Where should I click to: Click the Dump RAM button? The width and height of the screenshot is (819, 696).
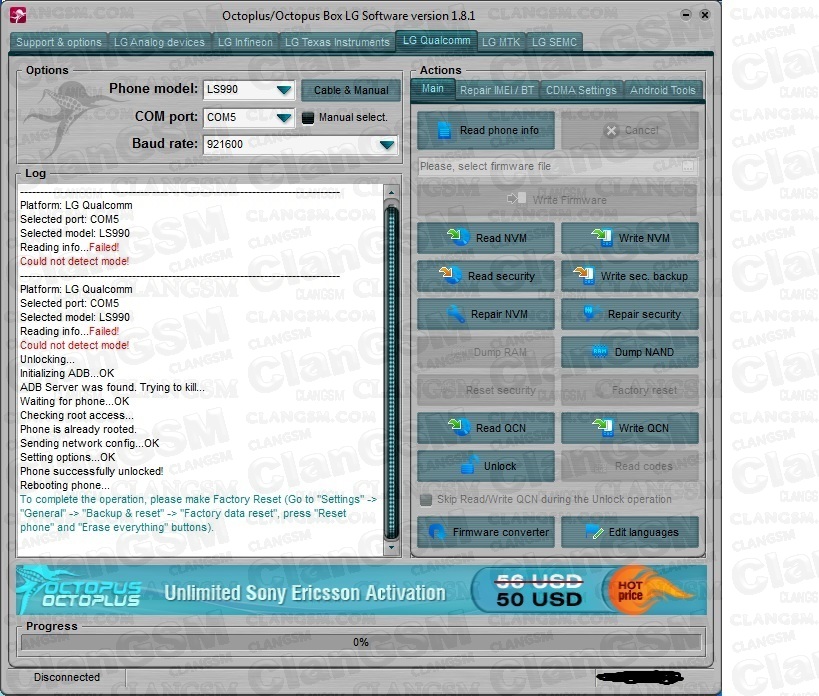(x=485, y=352)
